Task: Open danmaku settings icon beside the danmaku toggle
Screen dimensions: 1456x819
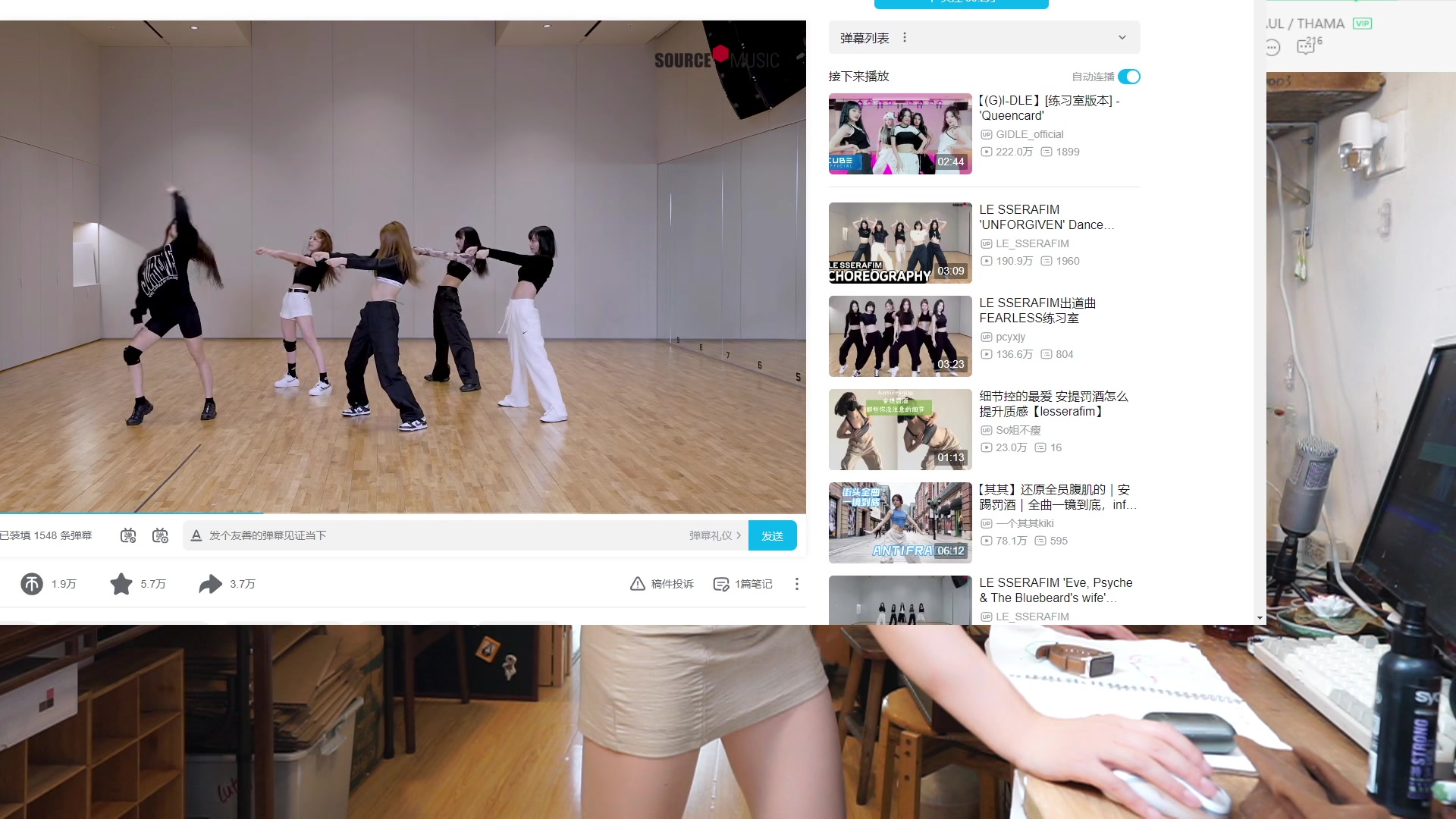Action: [160, 535]
